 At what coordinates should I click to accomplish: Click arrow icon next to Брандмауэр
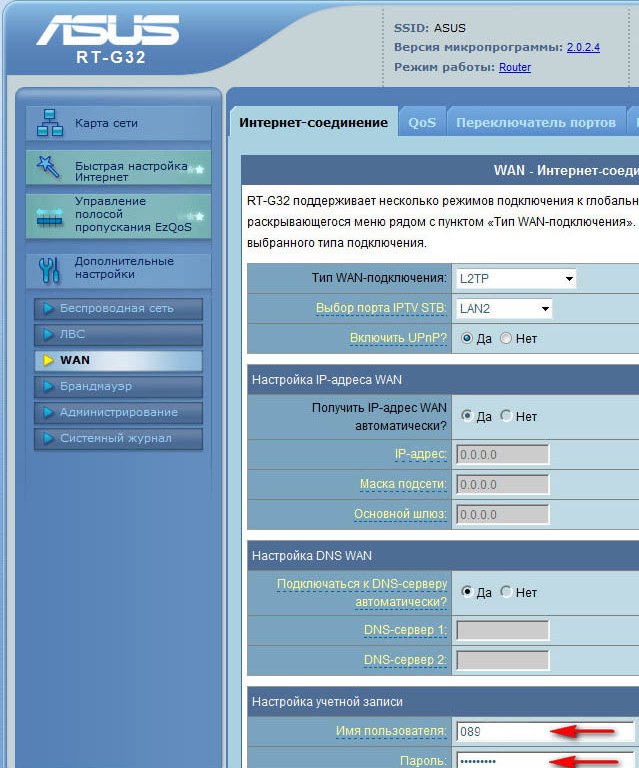[48, 386]
